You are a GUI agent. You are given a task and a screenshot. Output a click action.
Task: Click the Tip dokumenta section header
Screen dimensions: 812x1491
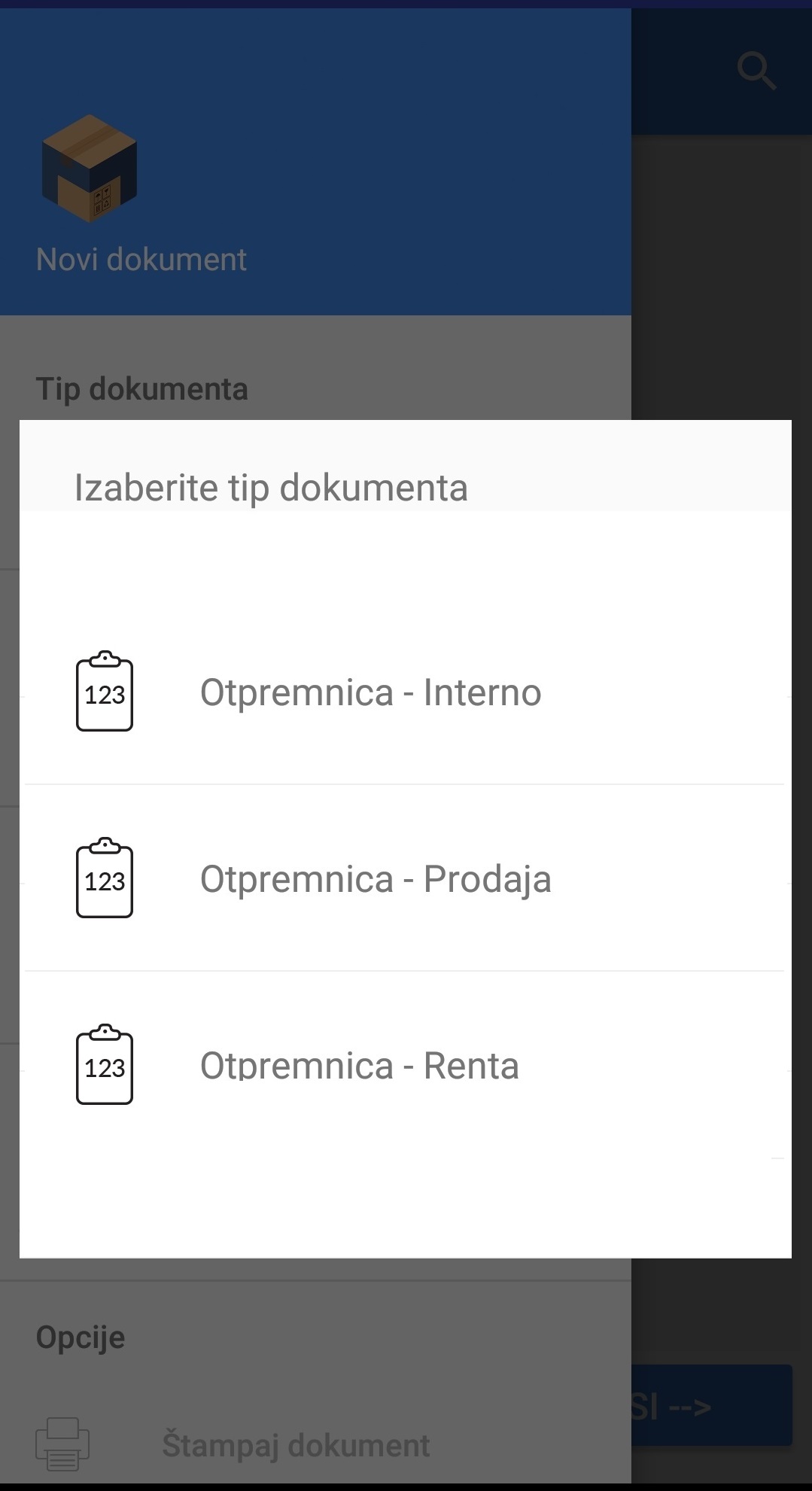coord(141,389)
